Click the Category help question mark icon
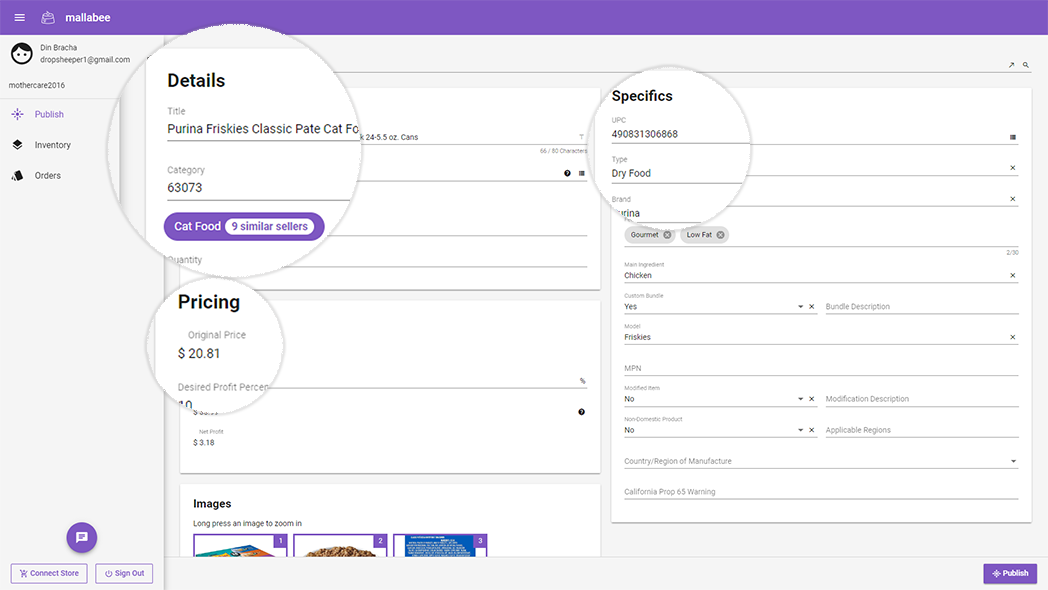 point(567,173)
